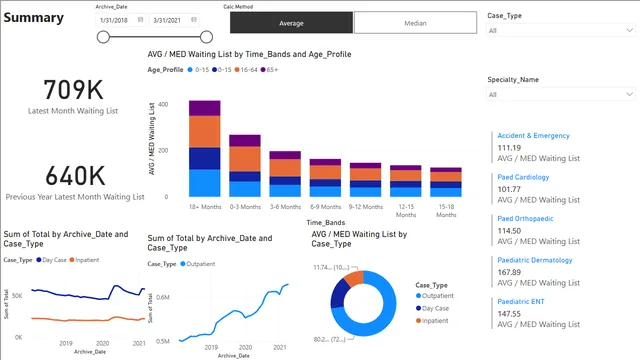
Task: Select the 18+ Months bar
Action: [x=204, y=149]
